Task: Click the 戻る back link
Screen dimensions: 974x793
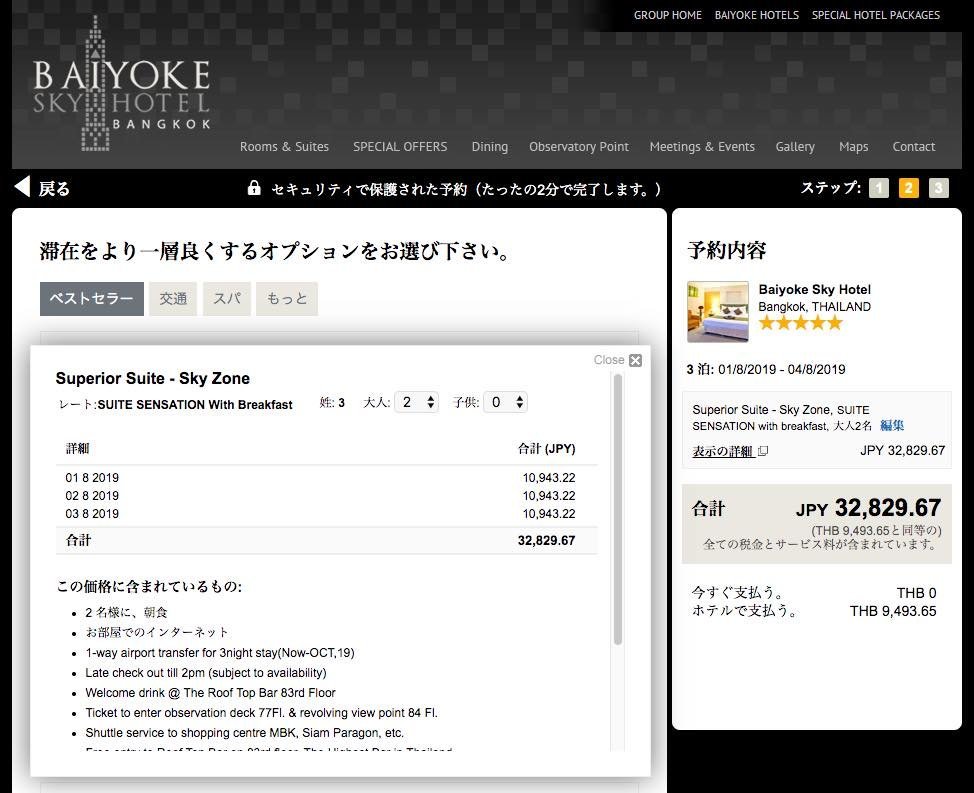Action: click(54, 188)
